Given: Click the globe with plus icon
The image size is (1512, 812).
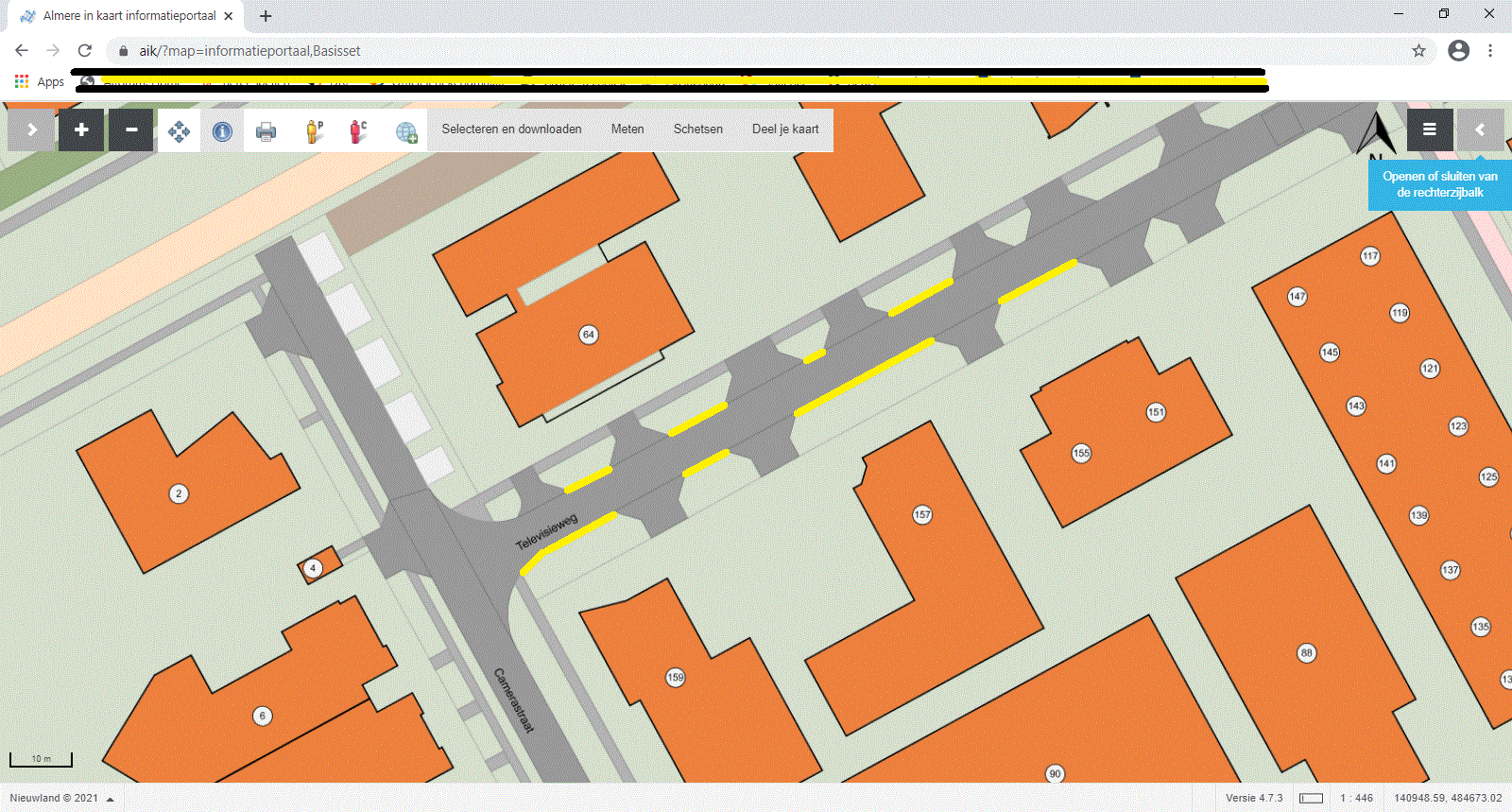Looking at the screenshot, I should coord(406,132).
